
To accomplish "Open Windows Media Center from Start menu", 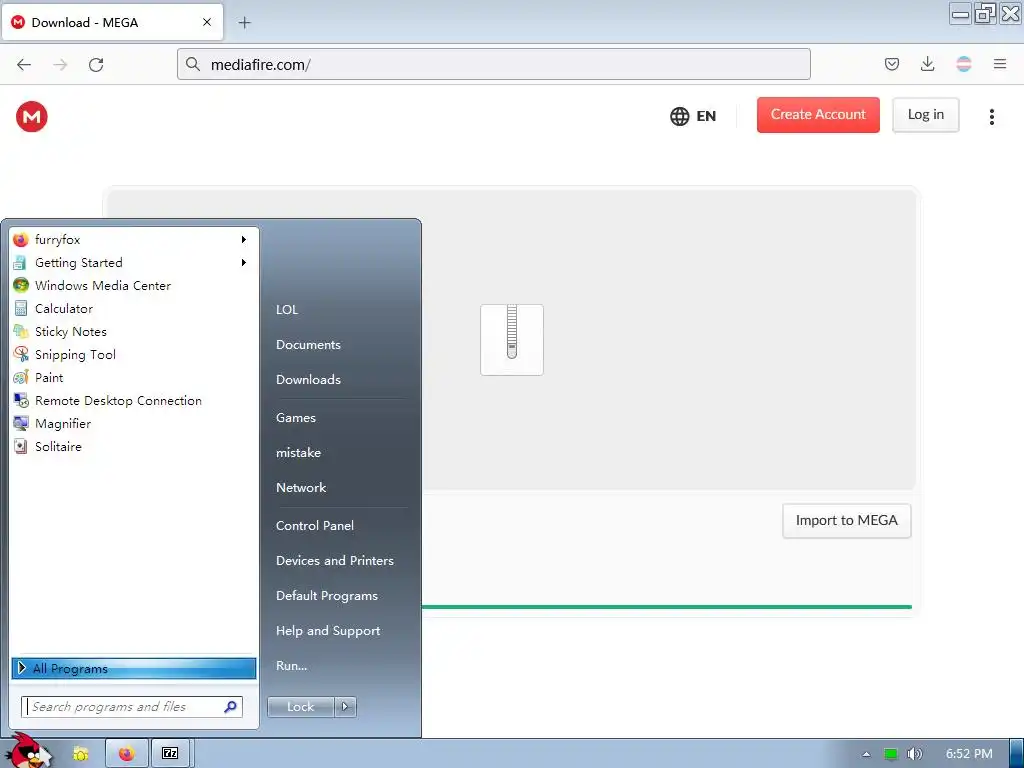I will pos(134,285).
